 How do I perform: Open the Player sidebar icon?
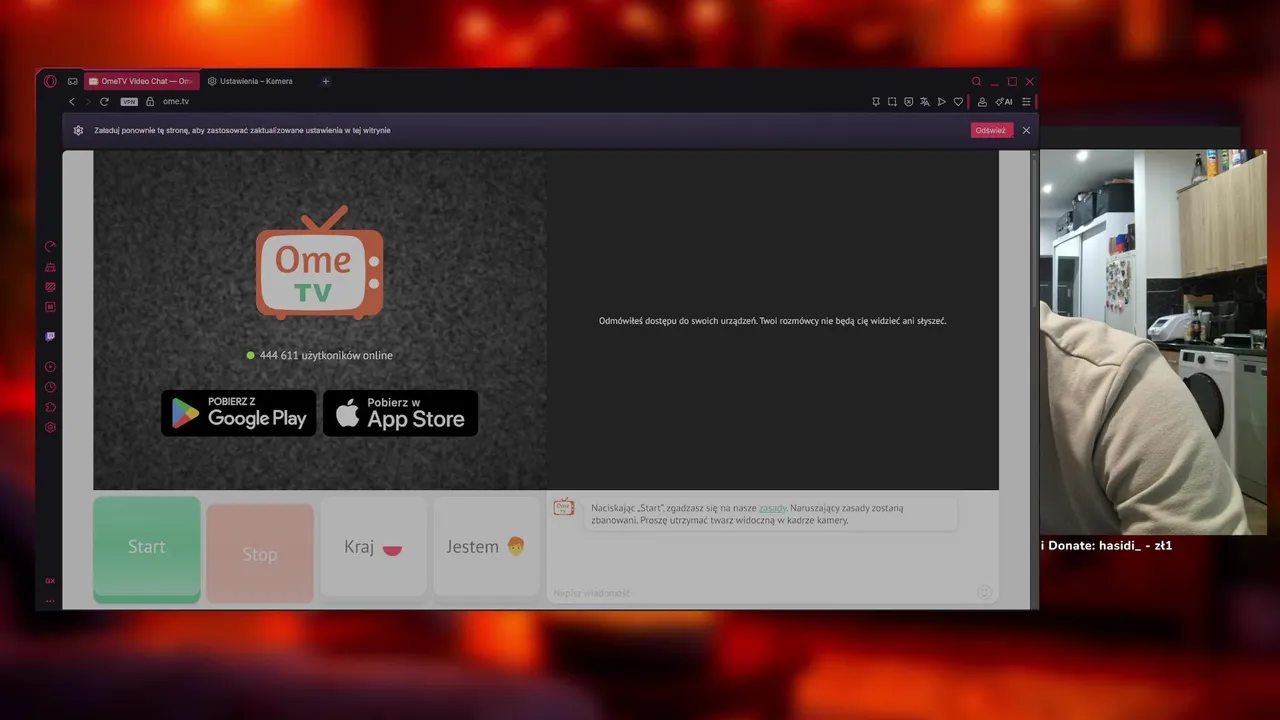(50, 367)
